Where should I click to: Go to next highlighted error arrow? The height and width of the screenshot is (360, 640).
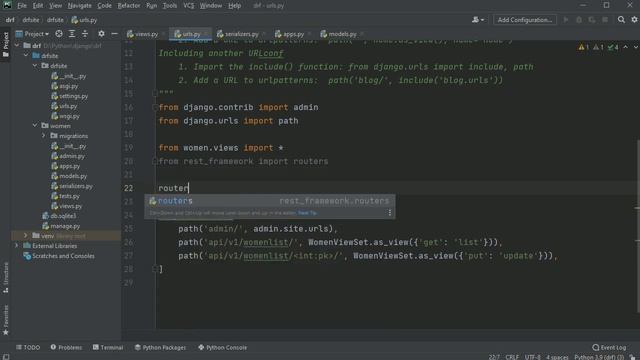click(x=635, y=47)
